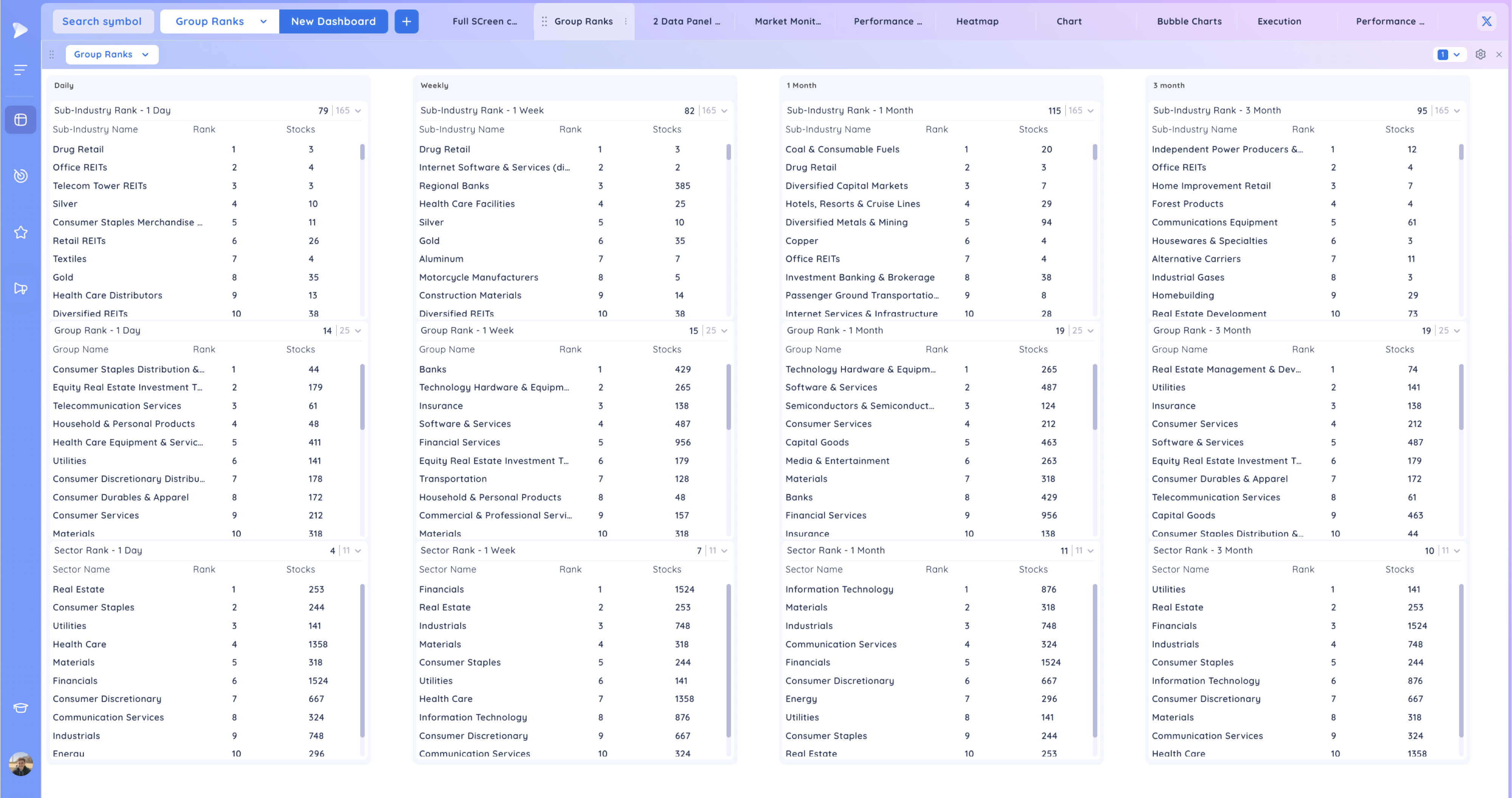Open the sidebar hamburger menu icon

[20, 70]
